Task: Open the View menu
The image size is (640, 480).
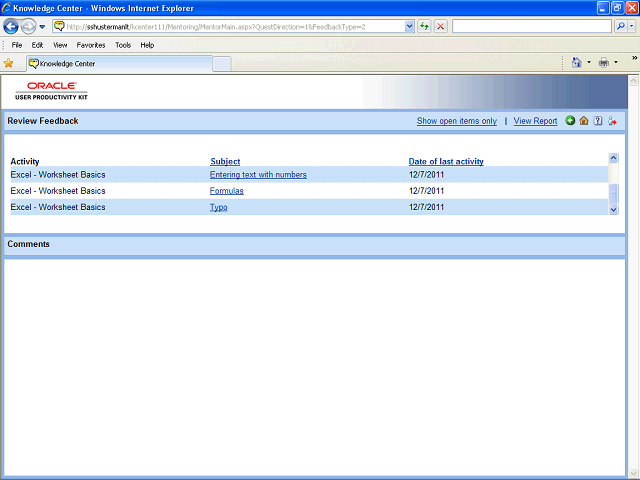Action: [x=60, y=45]
